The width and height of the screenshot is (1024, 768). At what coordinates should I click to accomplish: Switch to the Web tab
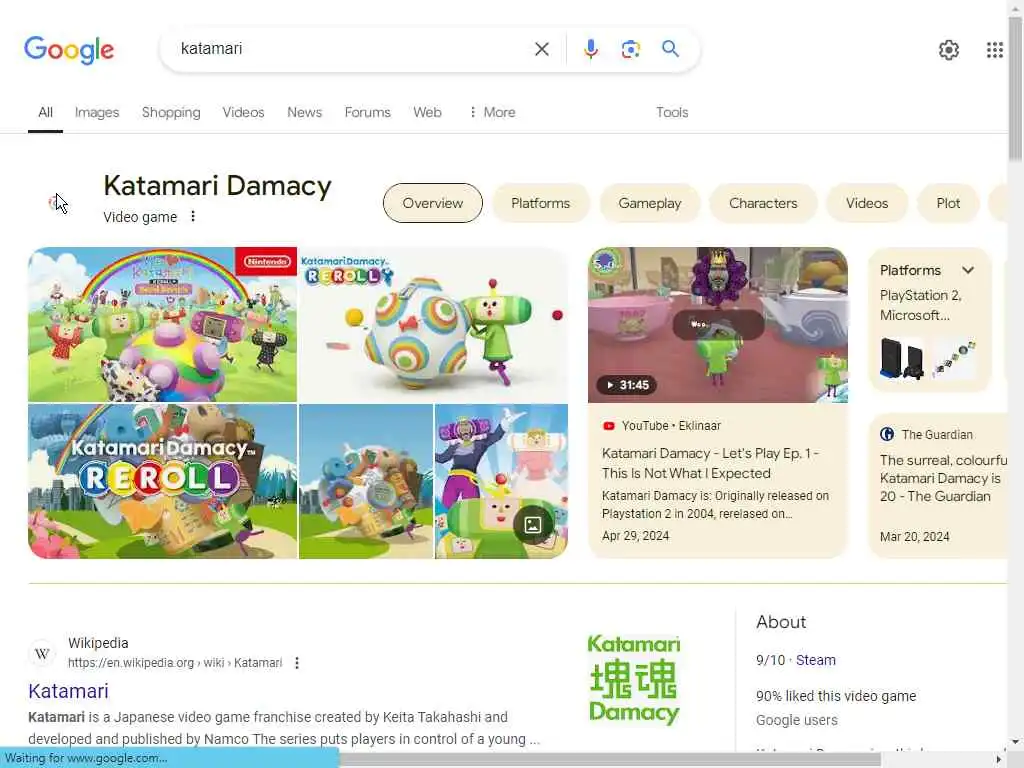pos(427,112)
